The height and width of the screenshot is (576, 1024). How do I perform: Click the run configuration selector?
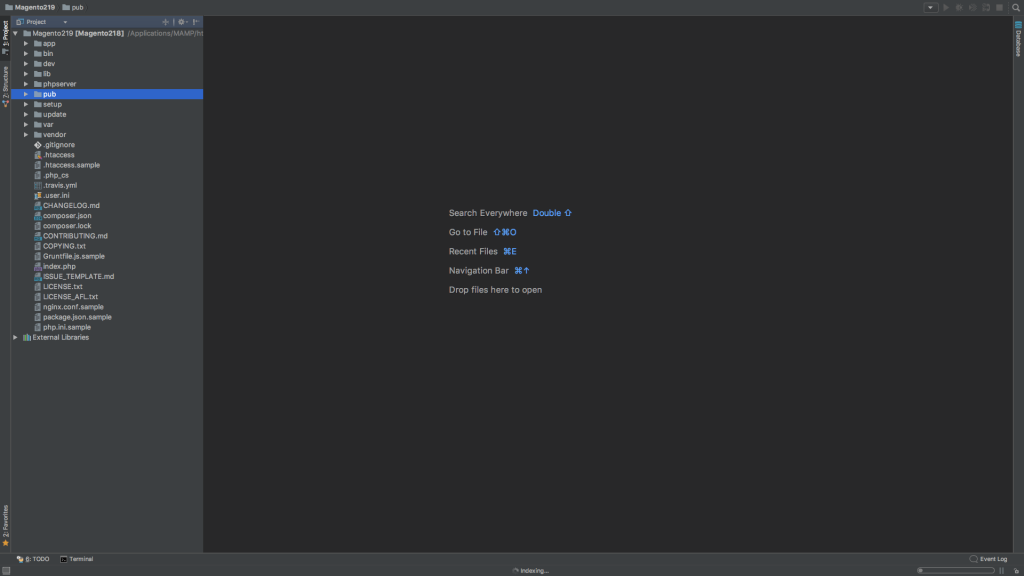[931, 7]
